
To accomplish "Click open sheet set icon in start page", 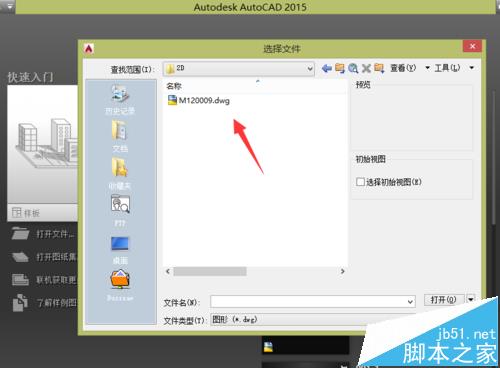I will [20, 257].
